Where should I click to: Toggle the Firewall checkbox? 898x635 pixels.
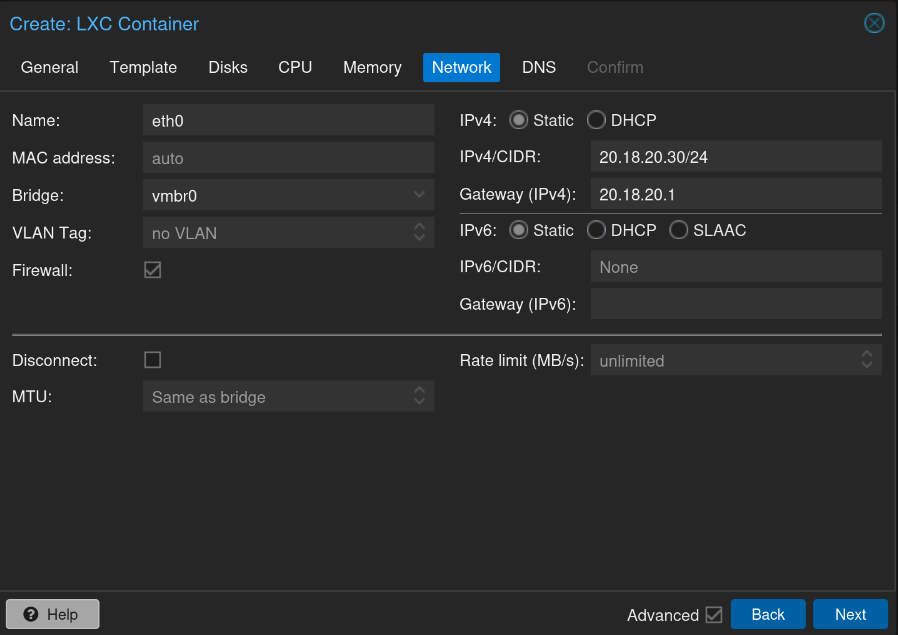(153, 270)
